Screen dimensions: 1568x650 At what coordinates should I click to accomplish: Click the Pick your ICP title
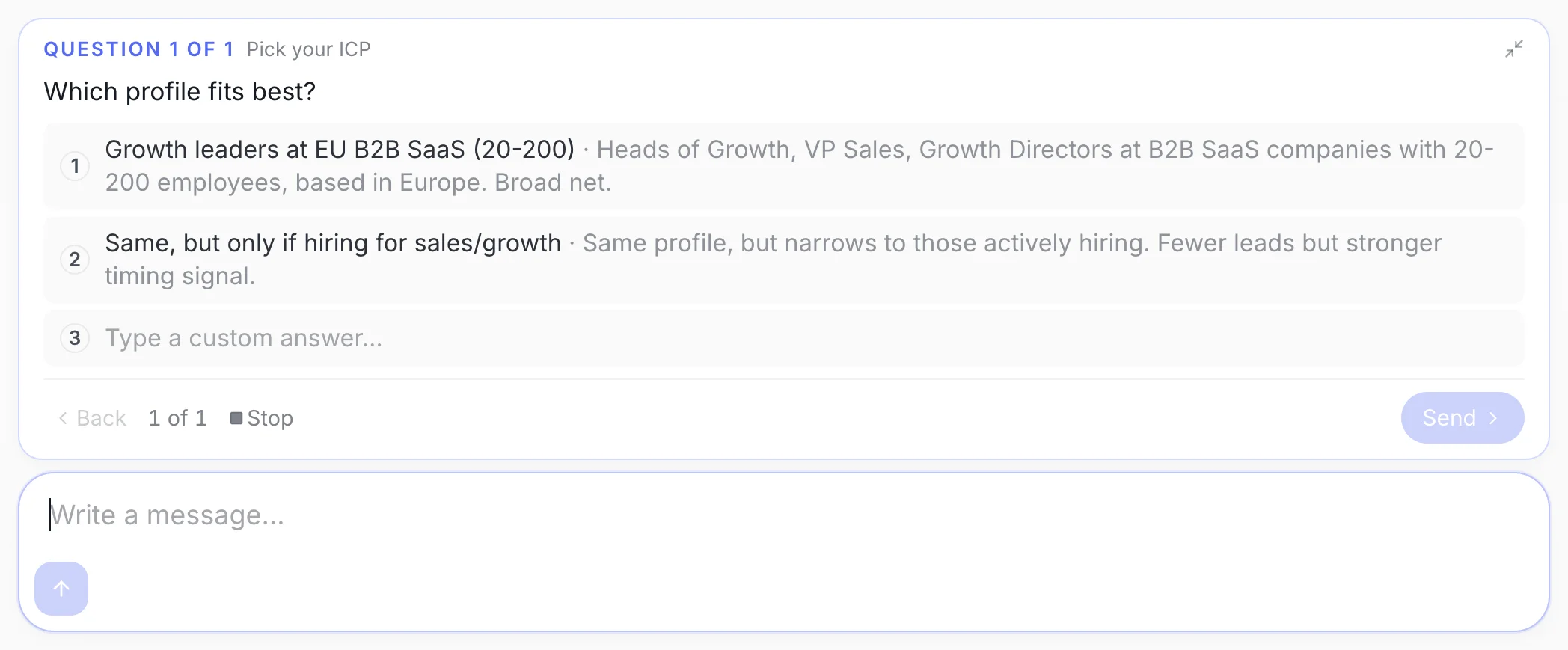(308, 49)
